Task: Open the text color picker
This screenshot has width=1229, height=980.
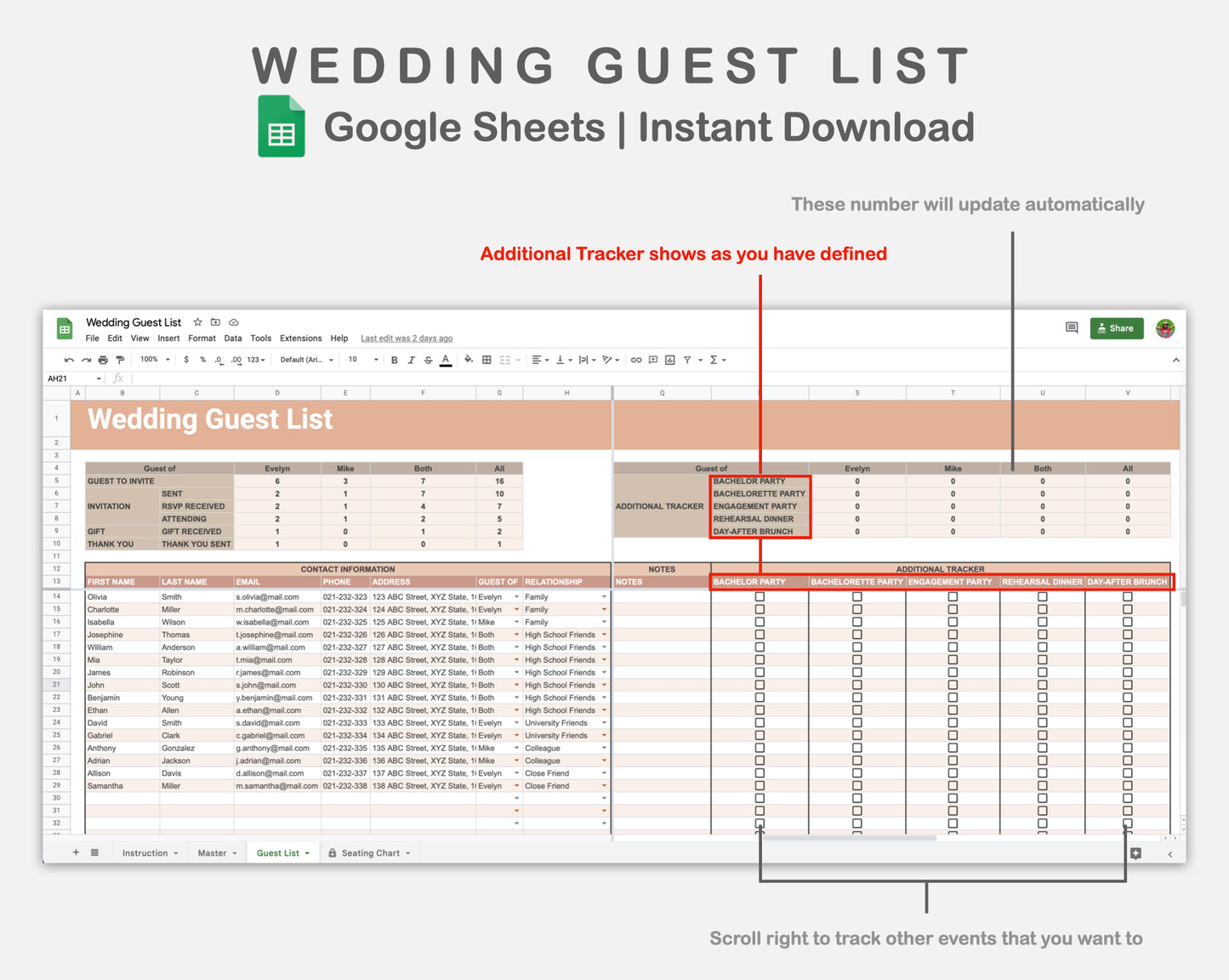Action: point(445,359)
